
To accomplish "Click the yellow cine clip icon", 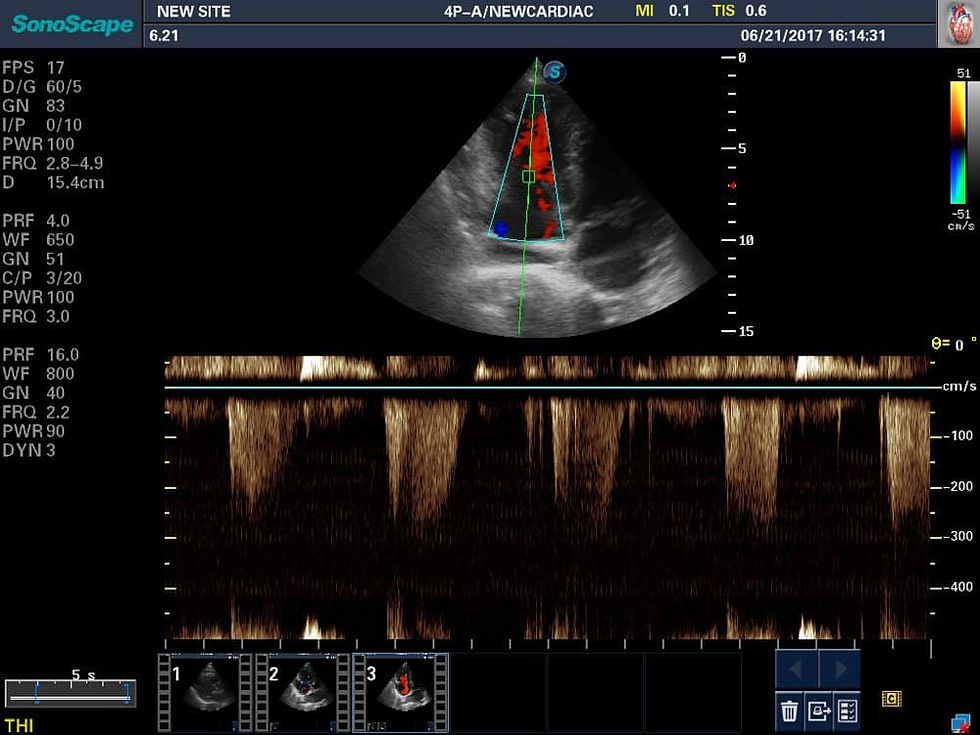I will [x=891, y=698].
